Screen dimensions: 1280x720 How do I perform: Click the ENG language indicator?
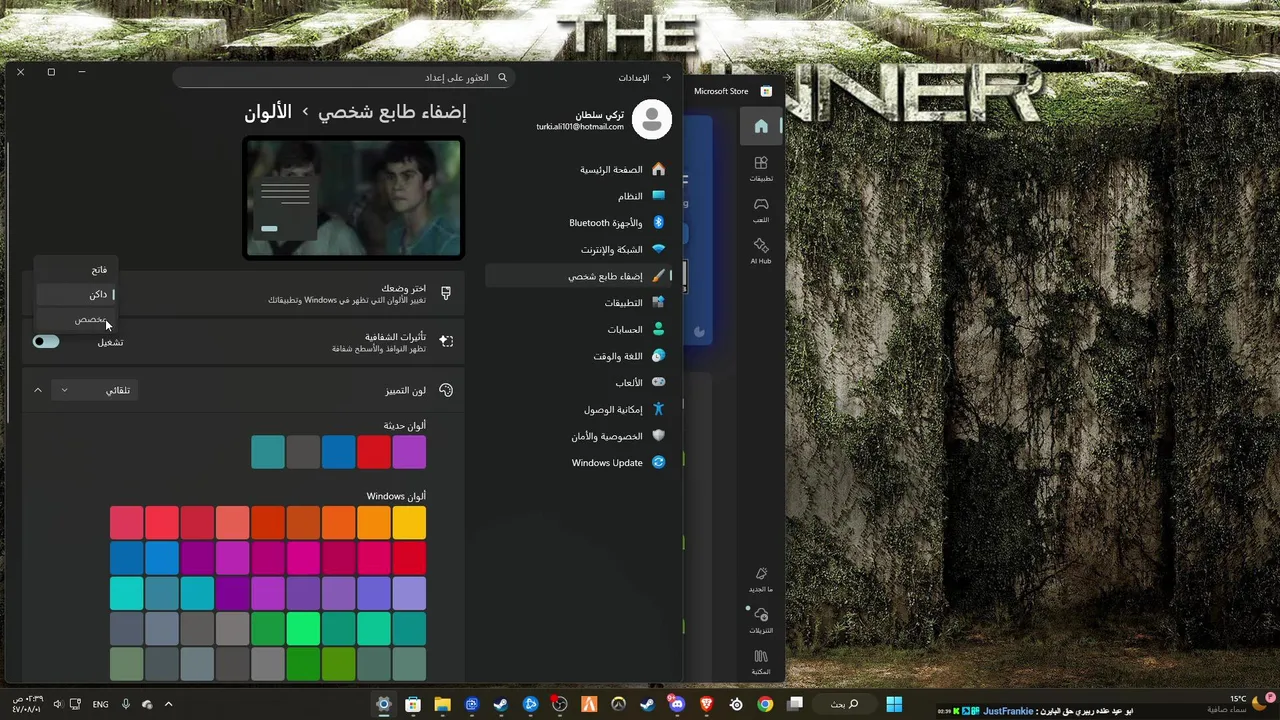[x=100, y=704]
